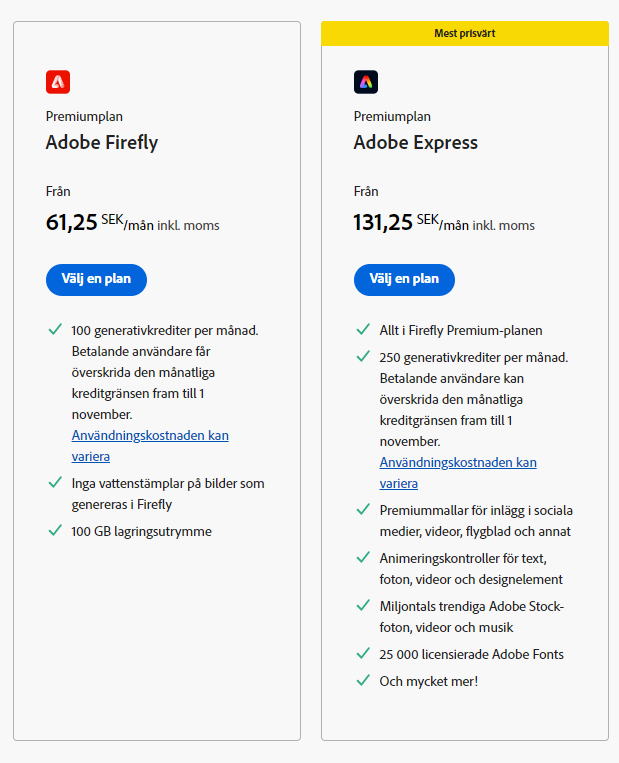This screenshot has height=763, width=619.
Task: Click checkmark next to 100 GB lagringsutrymme
Action: click(x=55, y=530)
